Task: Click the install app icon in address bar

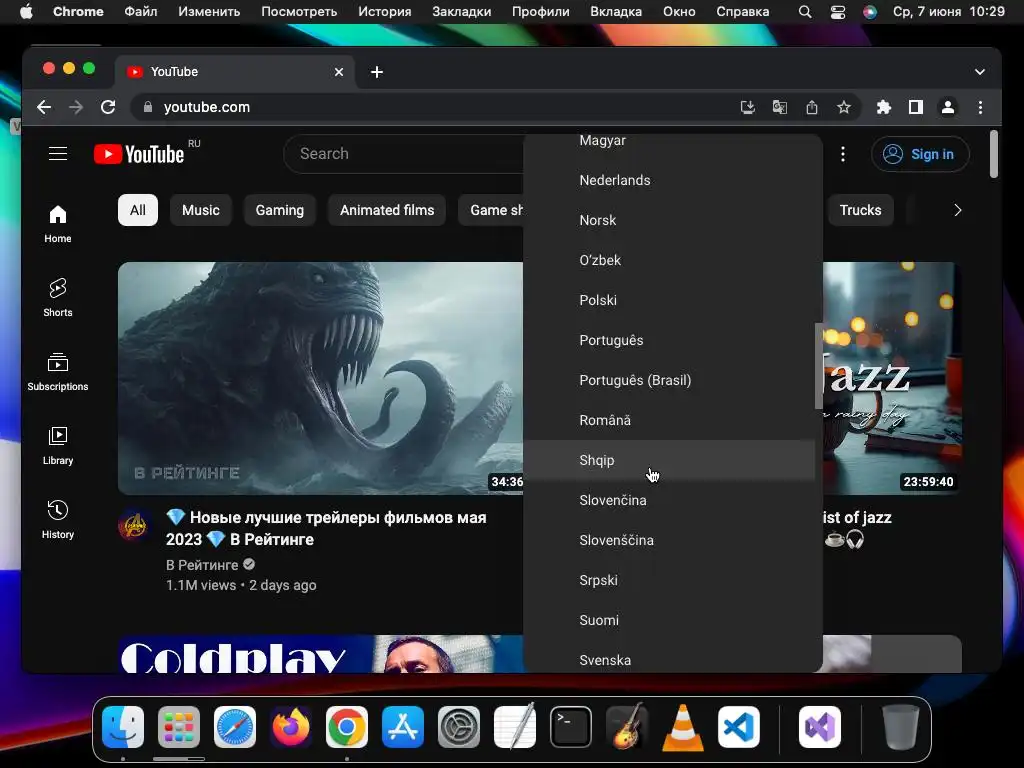Action: point(747,107)
